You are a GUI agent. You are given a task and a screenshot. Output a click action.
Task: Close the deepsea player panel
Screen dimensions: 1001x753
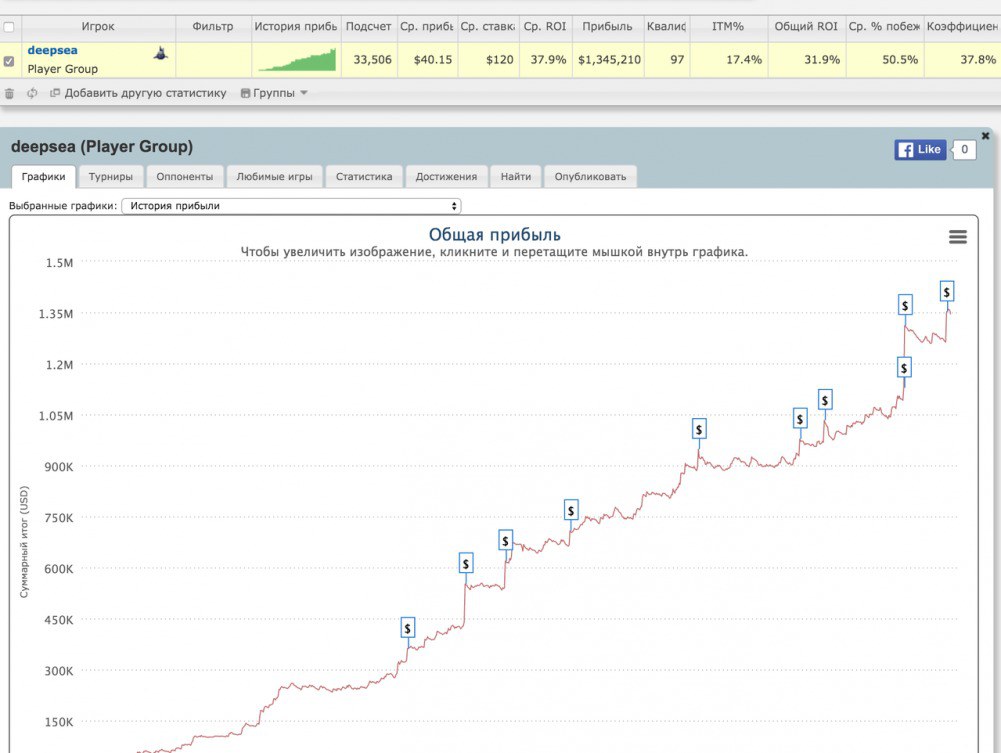point(985,135)
